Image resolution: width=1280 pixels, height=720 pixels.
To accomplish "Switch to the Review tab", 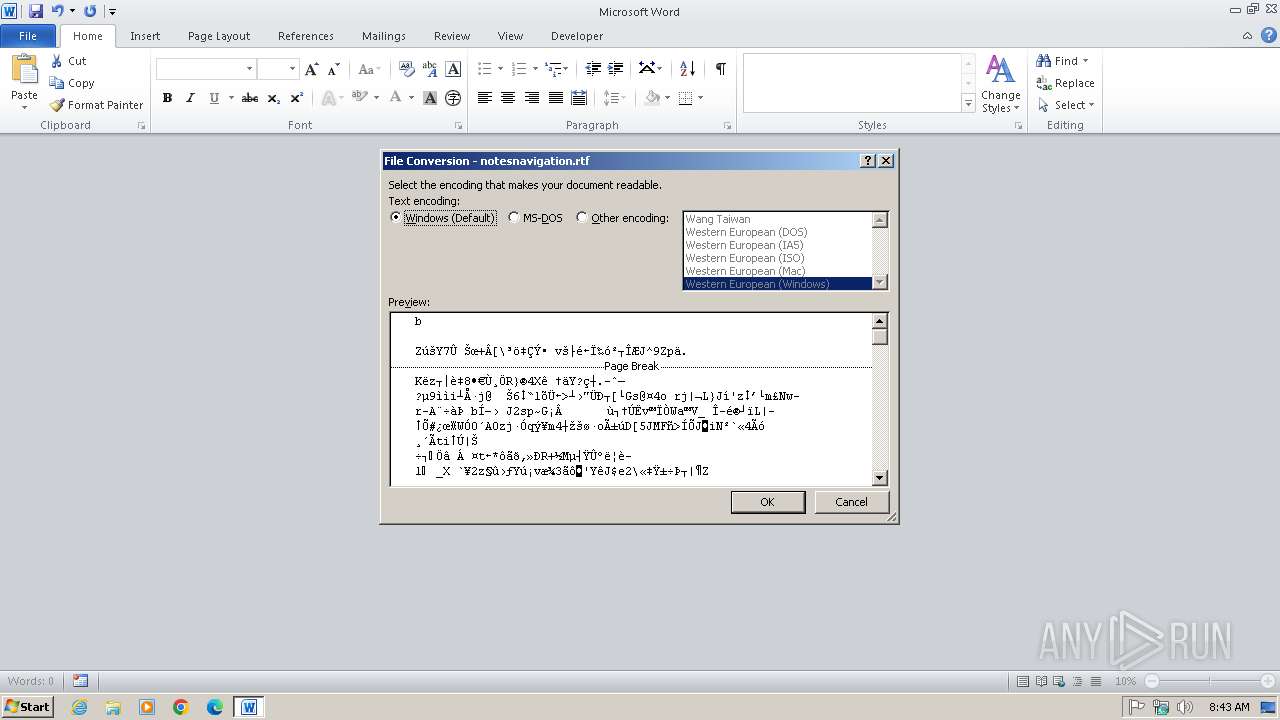I will 452,36.
